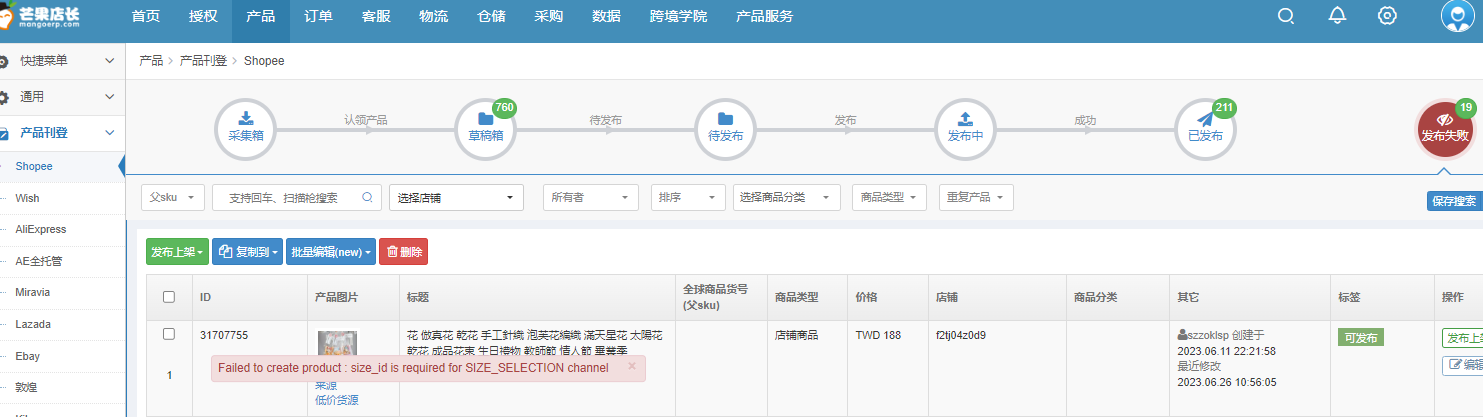This screenshot has height=417, width=1483.
Task: Open the 数据 top menu
Action: [x=606, y=16]
